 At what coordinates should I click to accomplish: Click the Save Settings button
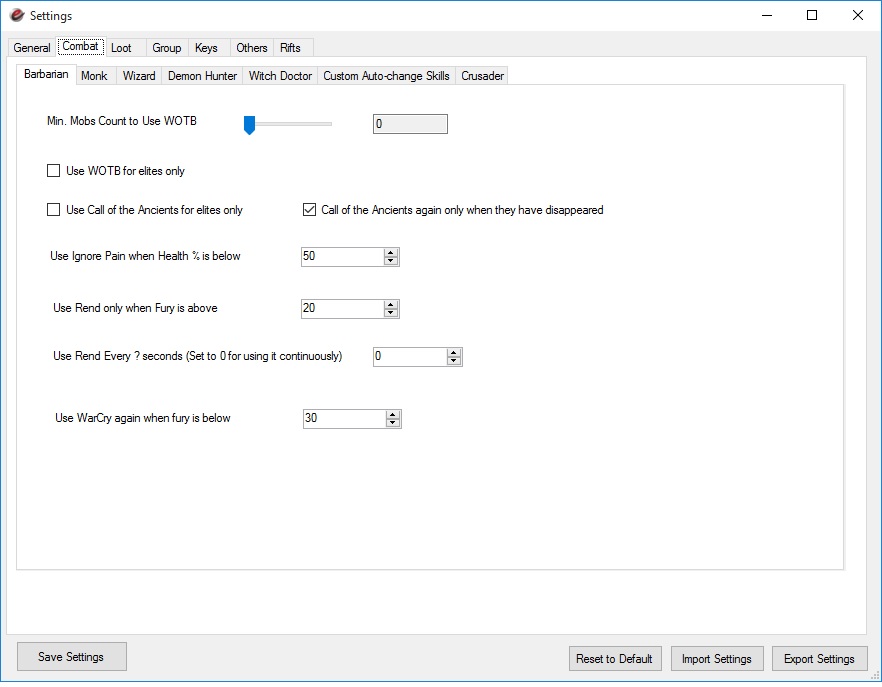71,657
